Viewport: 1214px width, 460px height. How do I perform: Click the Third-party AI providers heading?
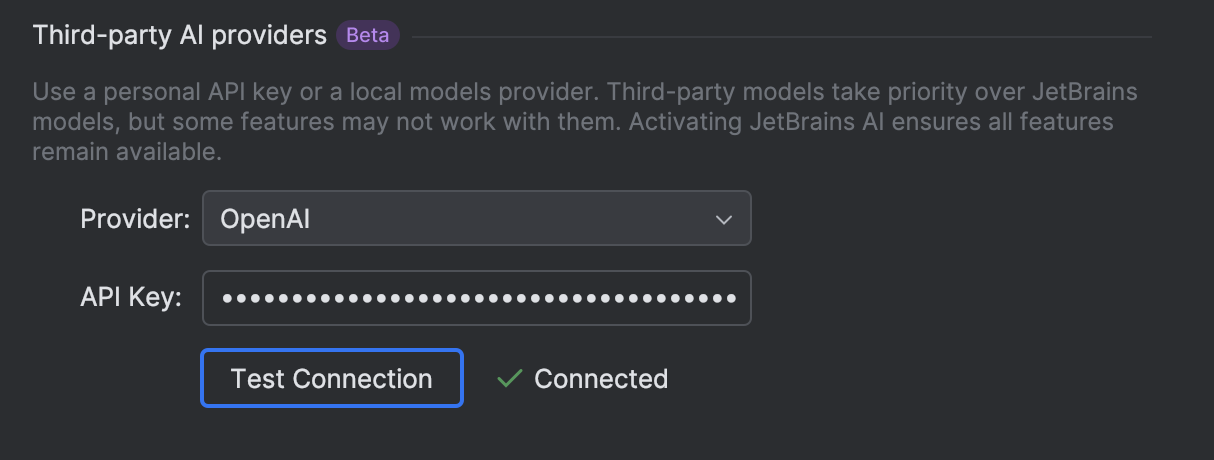180,35
